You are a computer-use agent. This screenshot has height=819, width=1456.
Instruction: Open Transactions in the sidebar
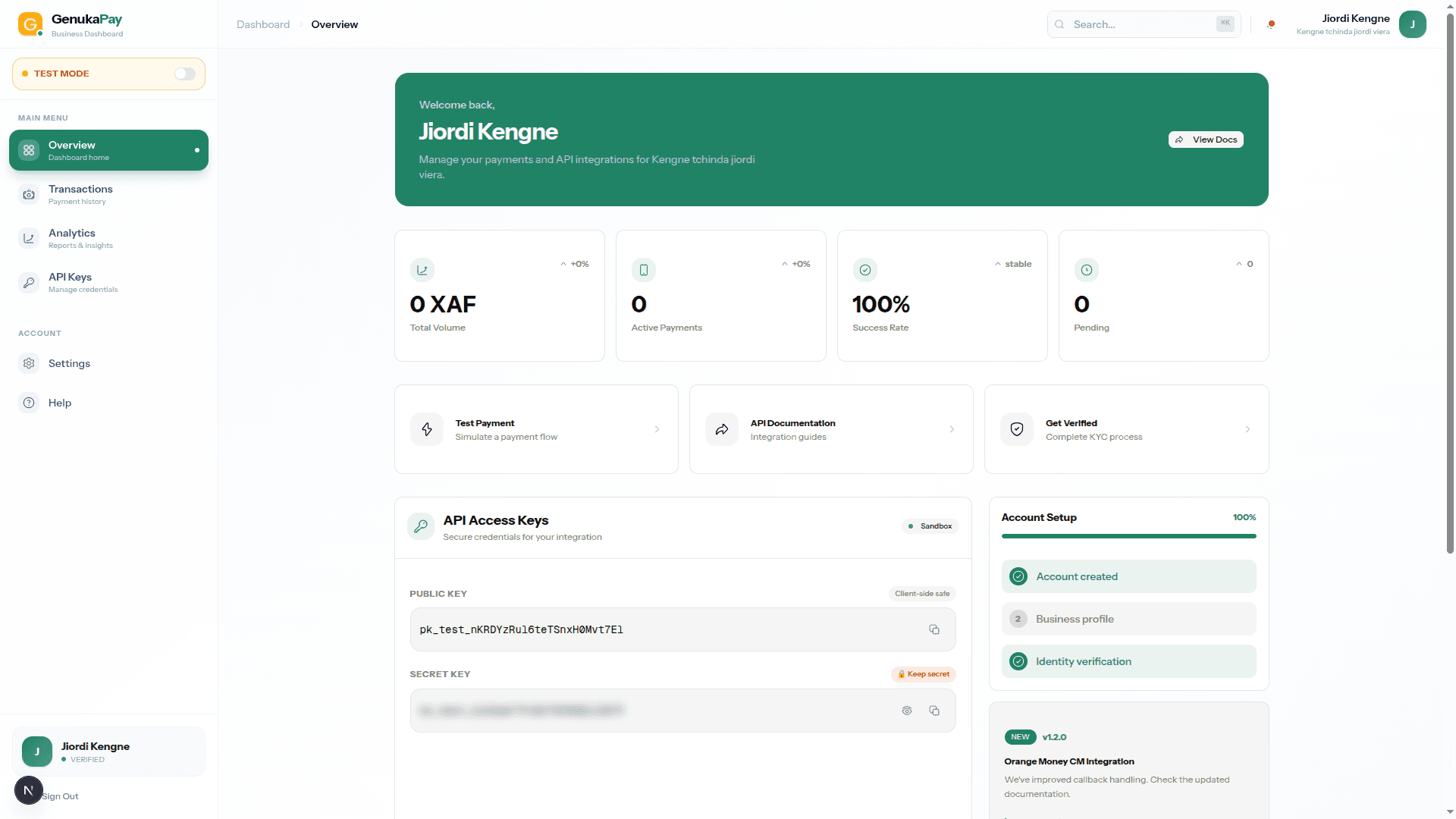(x=80, y=194)
